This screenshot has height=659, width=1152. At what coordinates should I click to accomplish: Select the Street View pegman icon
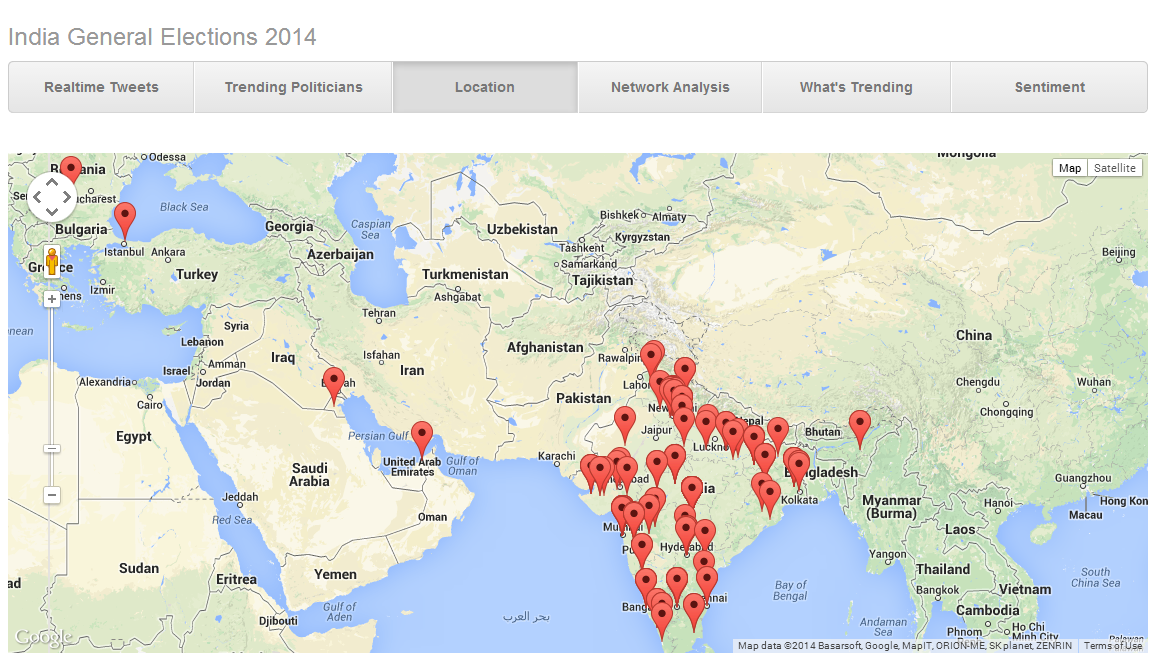tap(51, 262)
